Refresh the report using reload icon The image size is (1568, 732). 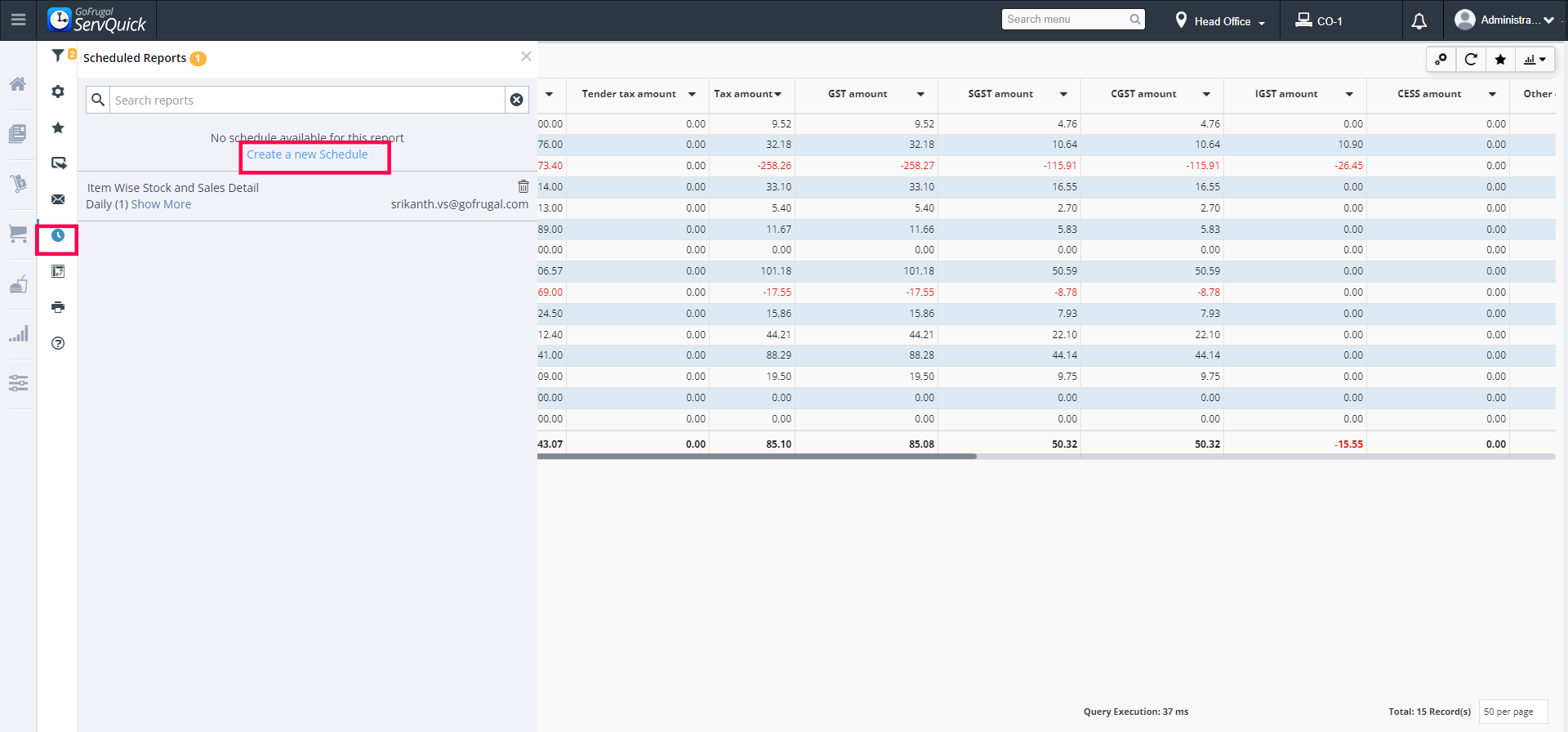(1471, 59)
